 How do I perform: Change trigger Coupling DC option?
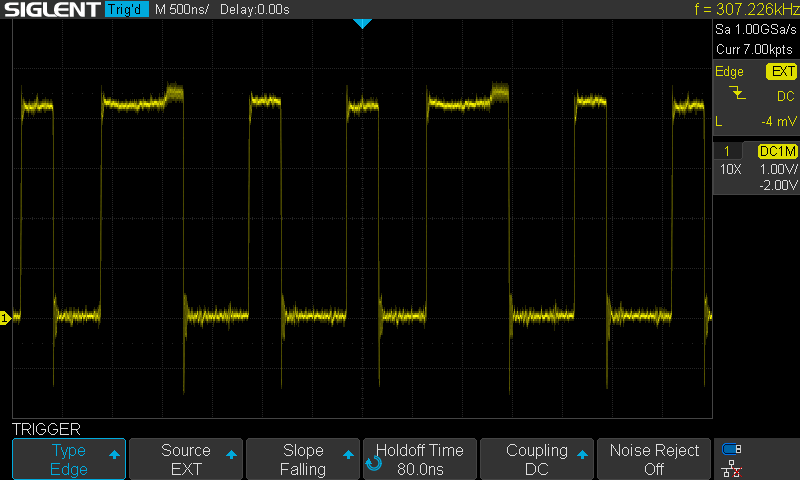tap(537, 459)
